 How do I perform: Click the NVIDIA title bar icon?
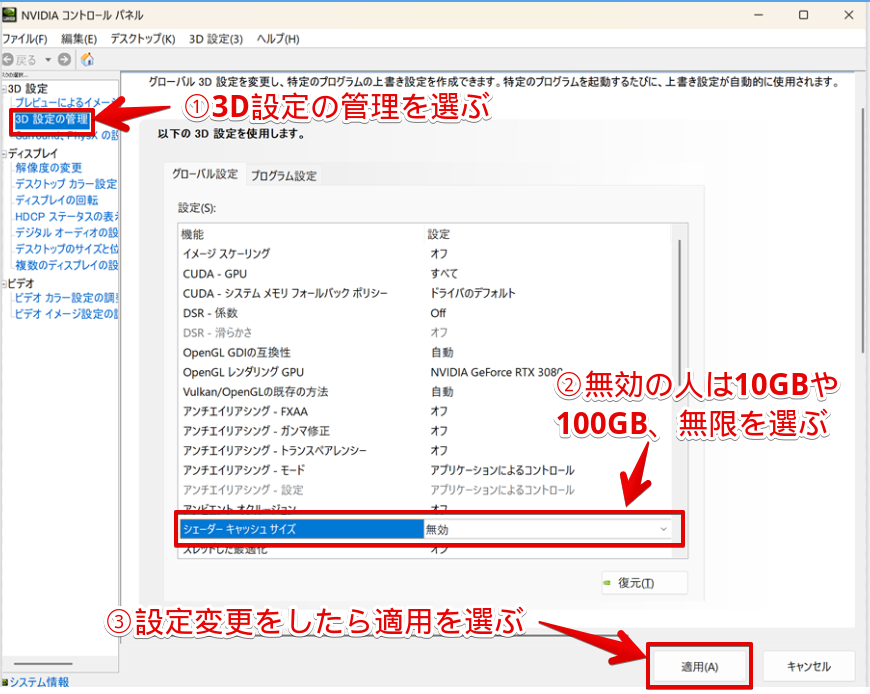tap(9, 15)
